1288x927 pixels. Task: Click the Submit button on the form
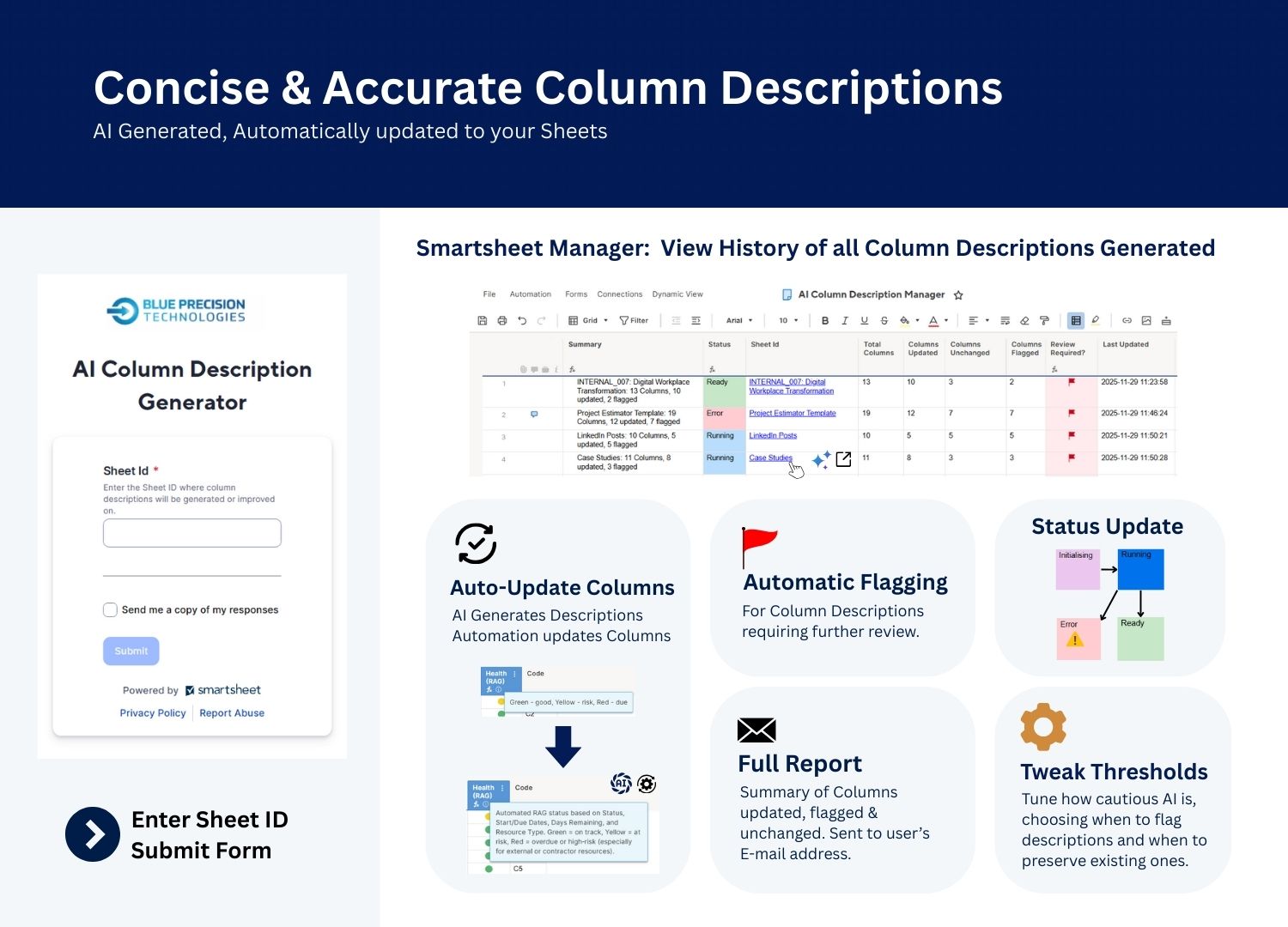point(131,651)
